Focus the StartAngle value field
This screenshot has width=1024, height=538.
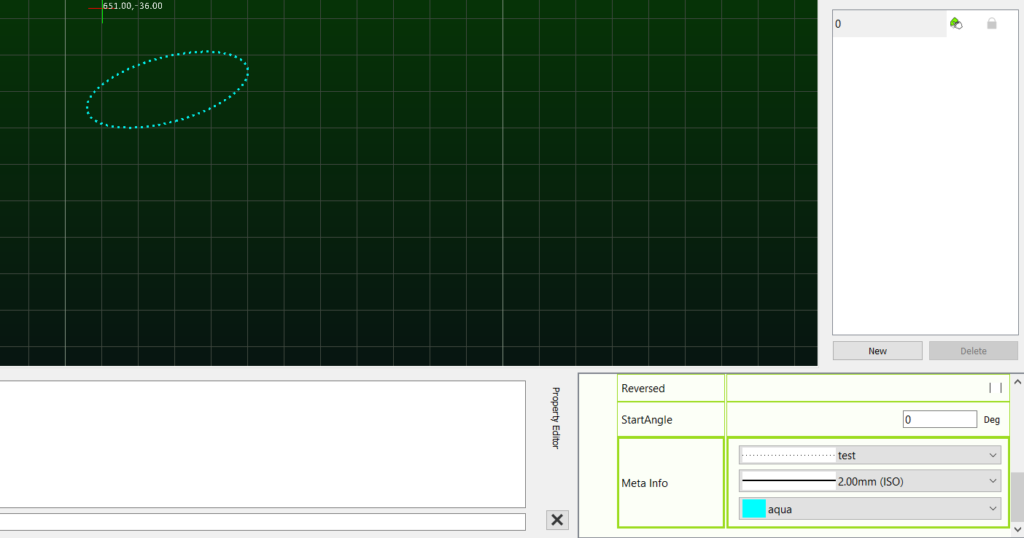(x=940, y=419)
